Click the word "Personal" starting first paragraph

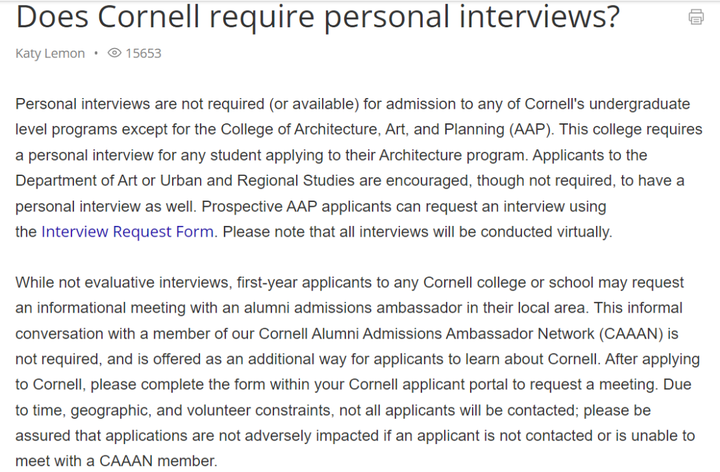click(46, 103)
